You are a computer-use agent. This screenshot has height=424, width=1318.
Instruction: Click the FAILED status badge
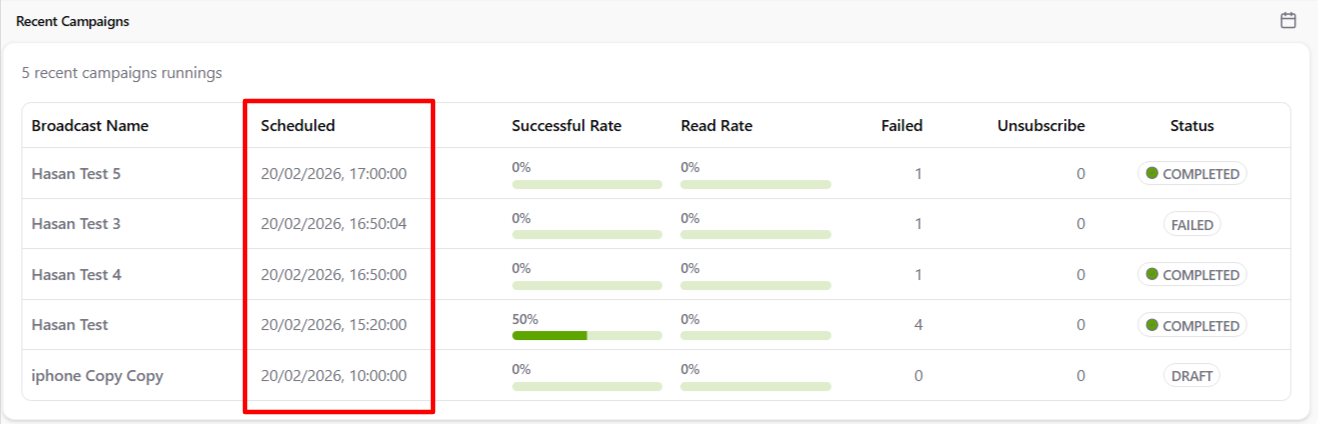tap(1192, 225)
